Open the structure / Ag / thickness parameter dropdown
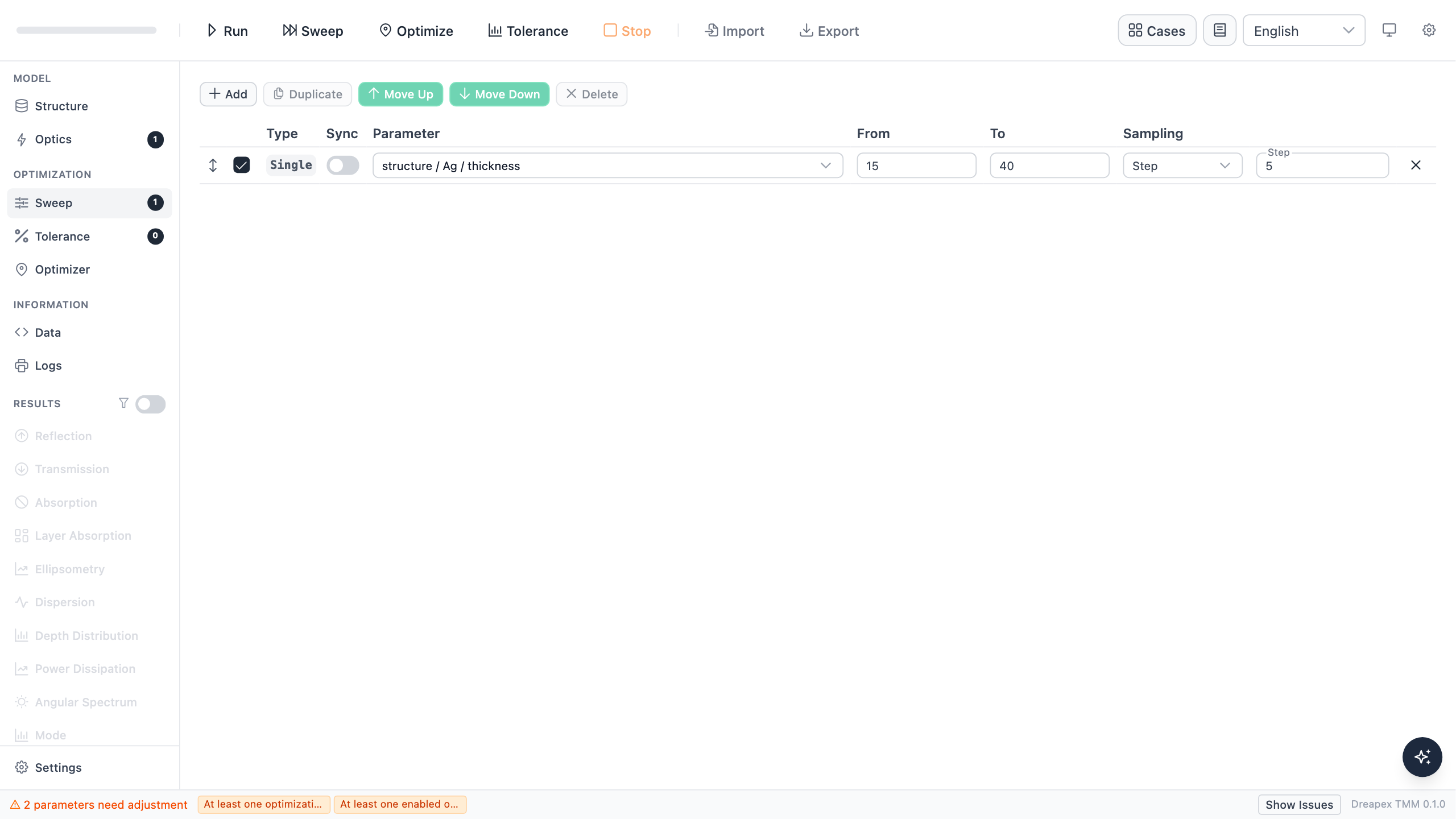This screenshot has width=1456, height=819. pyautogui.click(x=607, y=166)
